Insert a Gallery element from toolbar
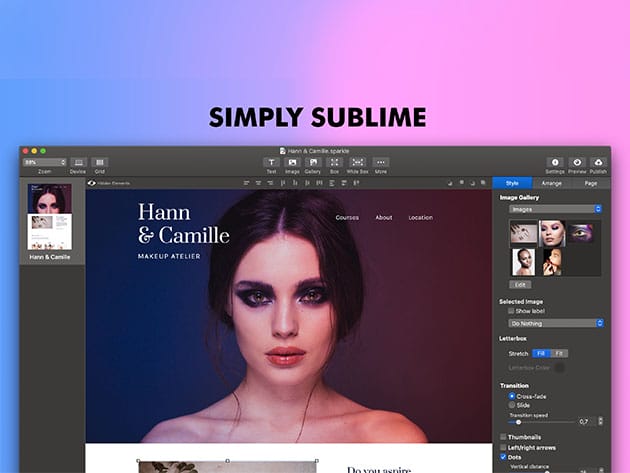The image size is (630, 473). pos(313,162)
